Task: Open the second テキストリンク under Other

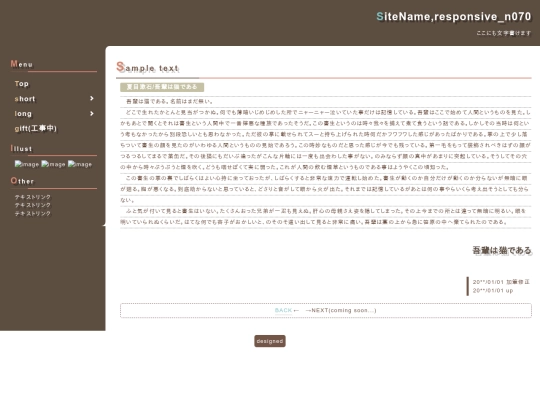Action: point(33,205)
